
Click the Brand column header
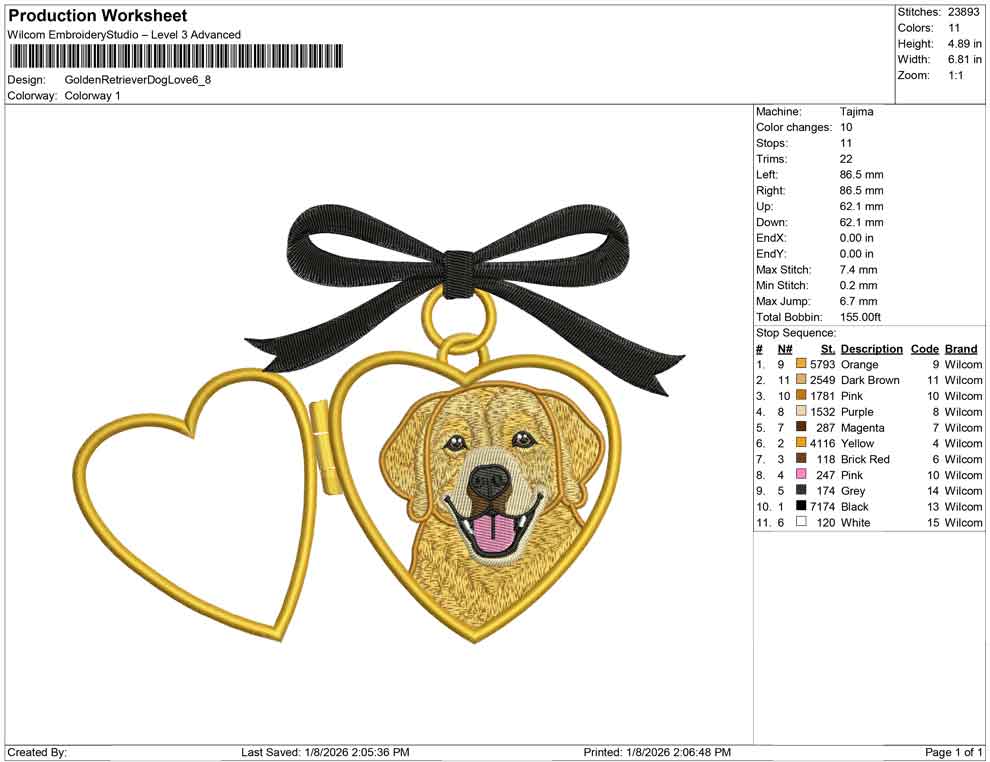tap(960, 348)
